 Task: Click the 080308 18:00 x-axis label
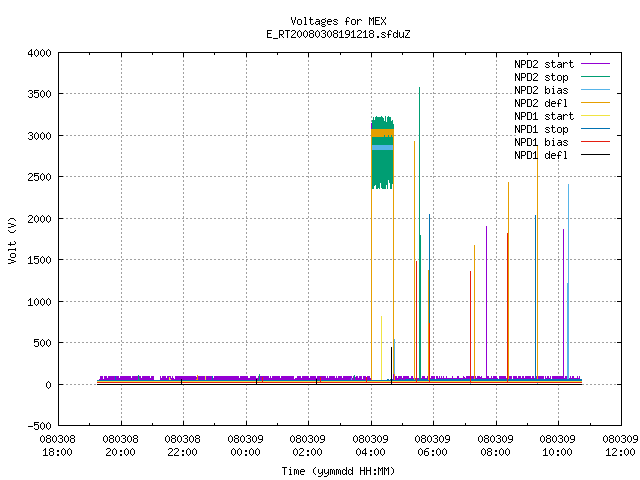(x=58, y=445)
